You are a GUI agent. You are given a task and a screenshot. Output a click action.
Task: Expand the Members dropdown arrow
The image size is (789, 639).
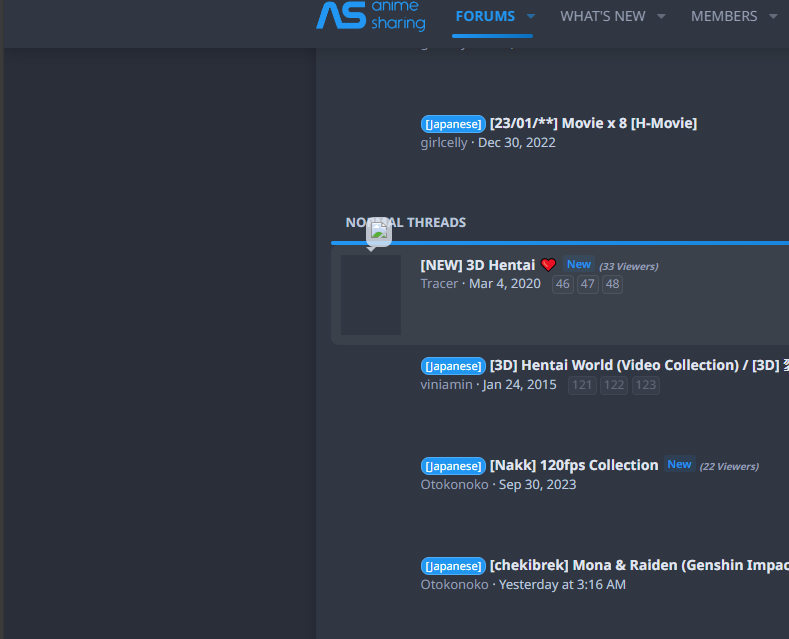click(x=773, y=16)
